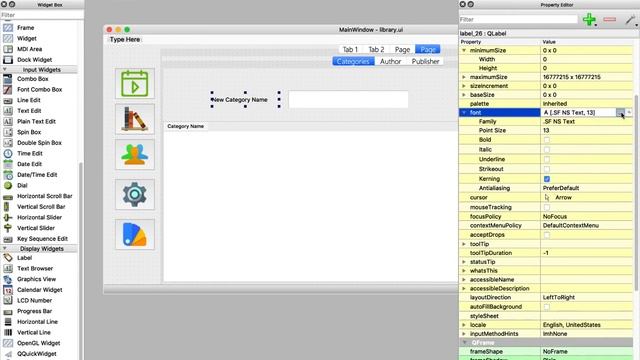
Task: Pick the Progress Bar widget icon
Action: pos(8,311)
